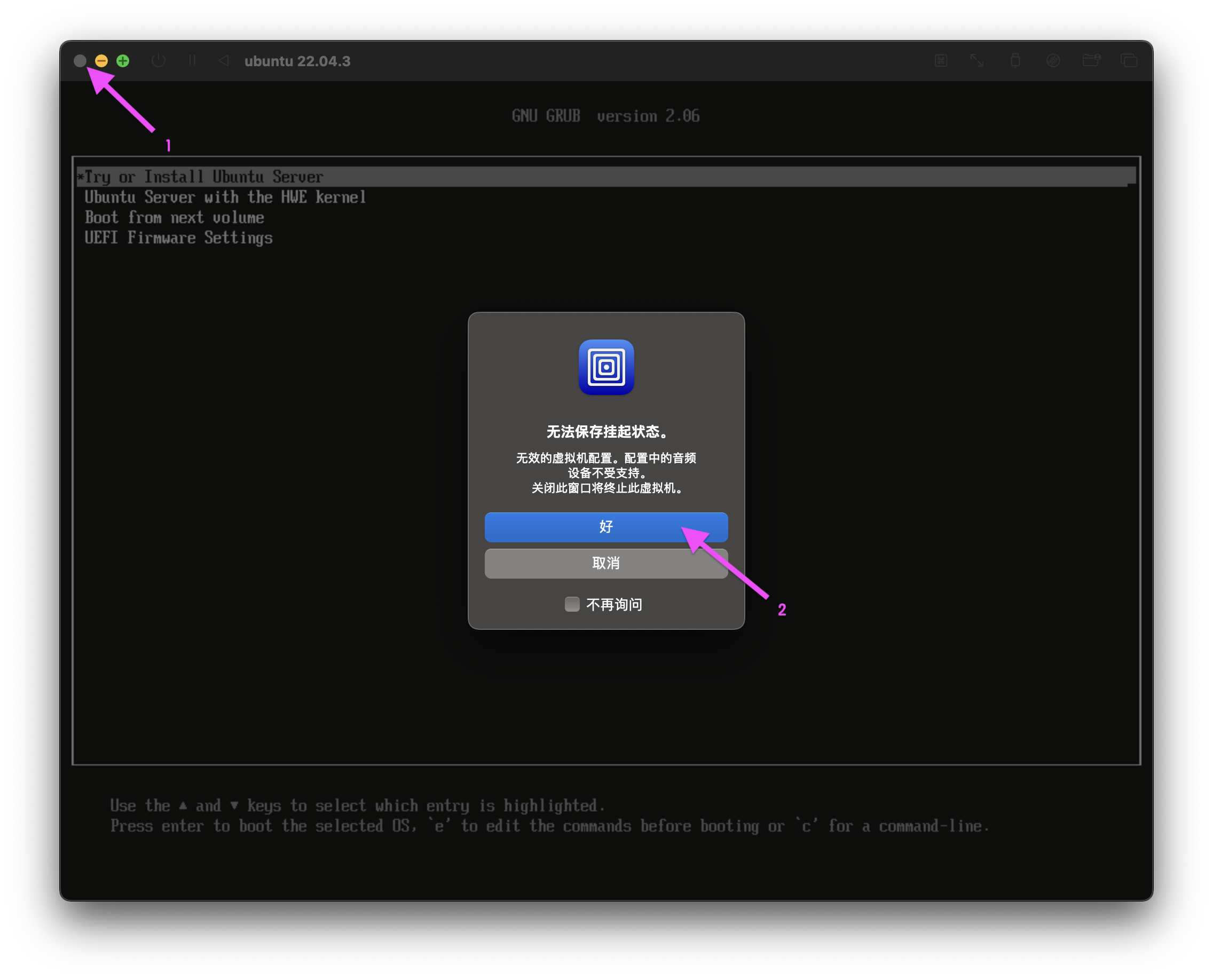Click the pause VM icon
The height and width of the screenshot is (980, 1213).
tap(192, 60)
